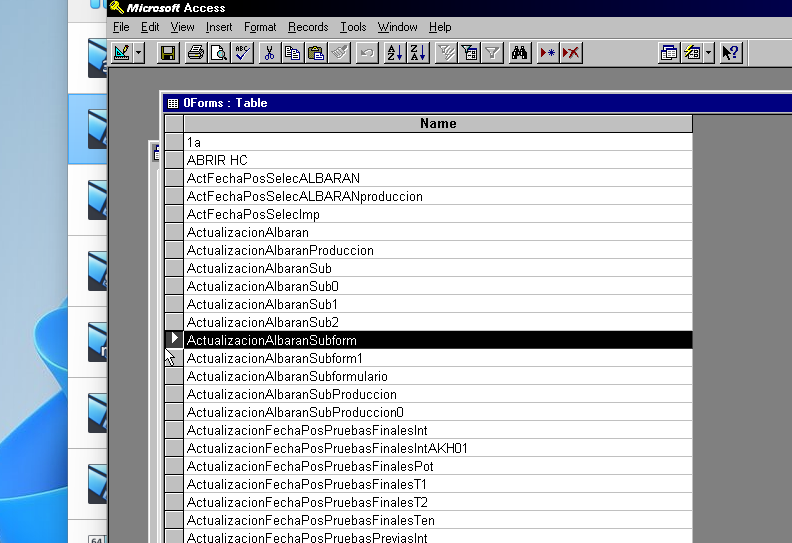Open the Window menu
Screen dimensions: 792x543
(x=398, y=27)
